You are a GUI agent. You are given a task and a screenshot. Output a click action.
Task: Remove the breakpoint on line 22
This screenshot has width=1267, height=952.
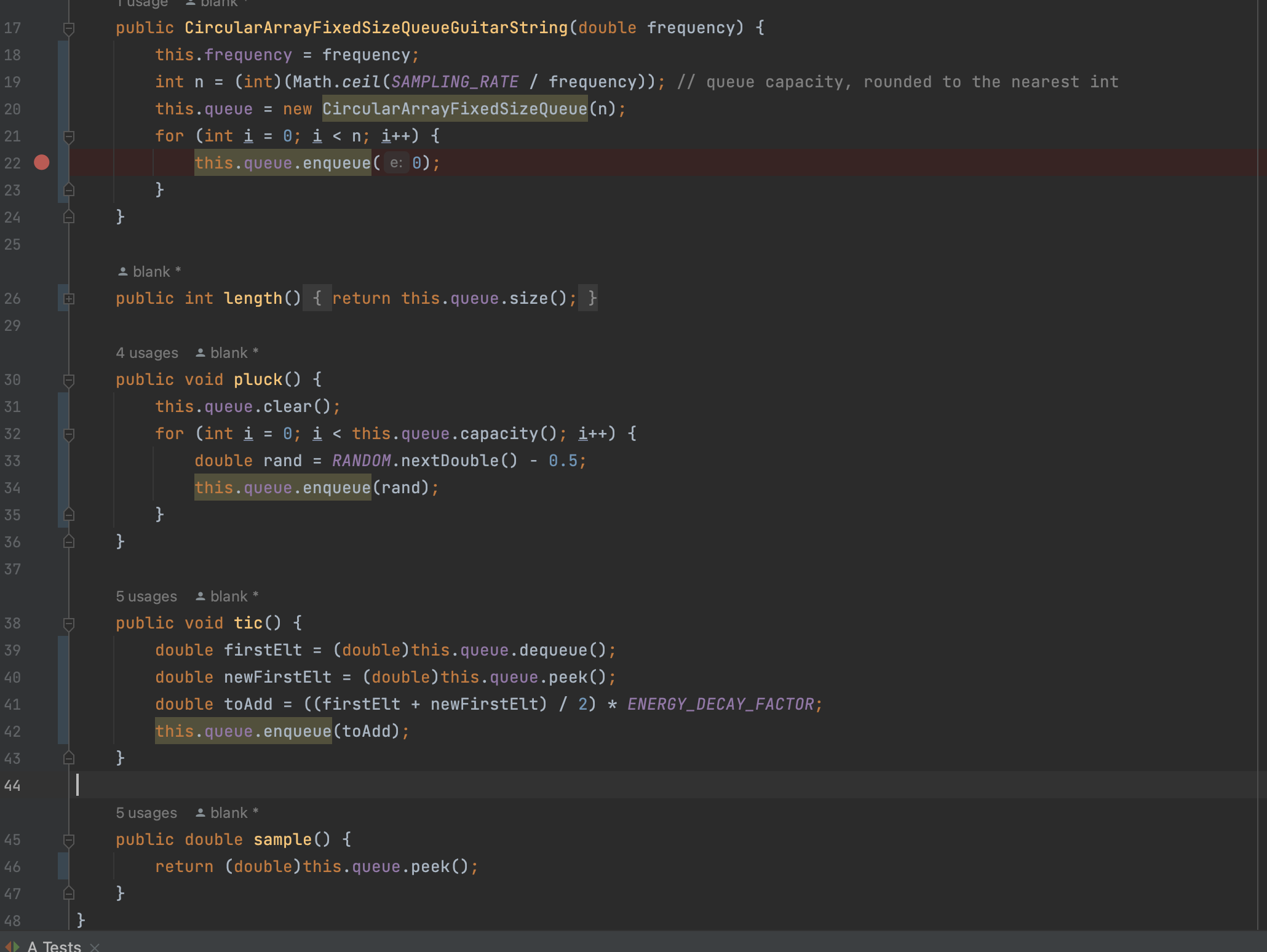coord(41,162)
